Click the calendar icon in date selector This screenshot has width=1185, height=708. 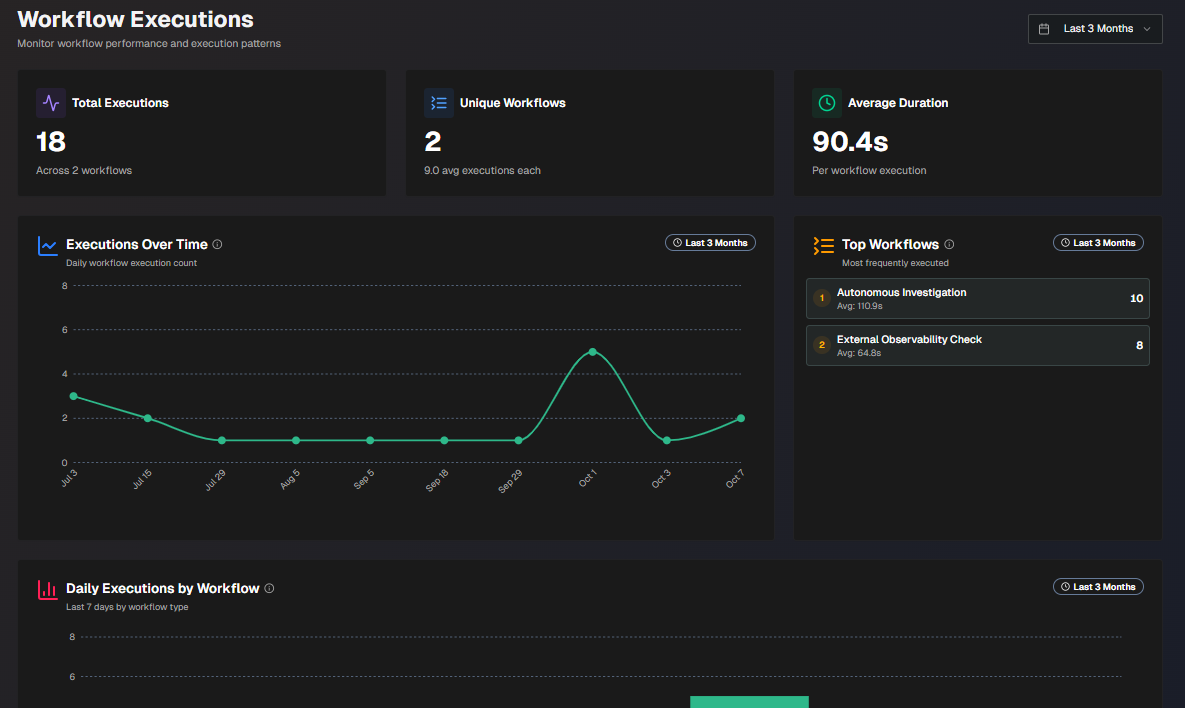click(x=1044, y=29)
